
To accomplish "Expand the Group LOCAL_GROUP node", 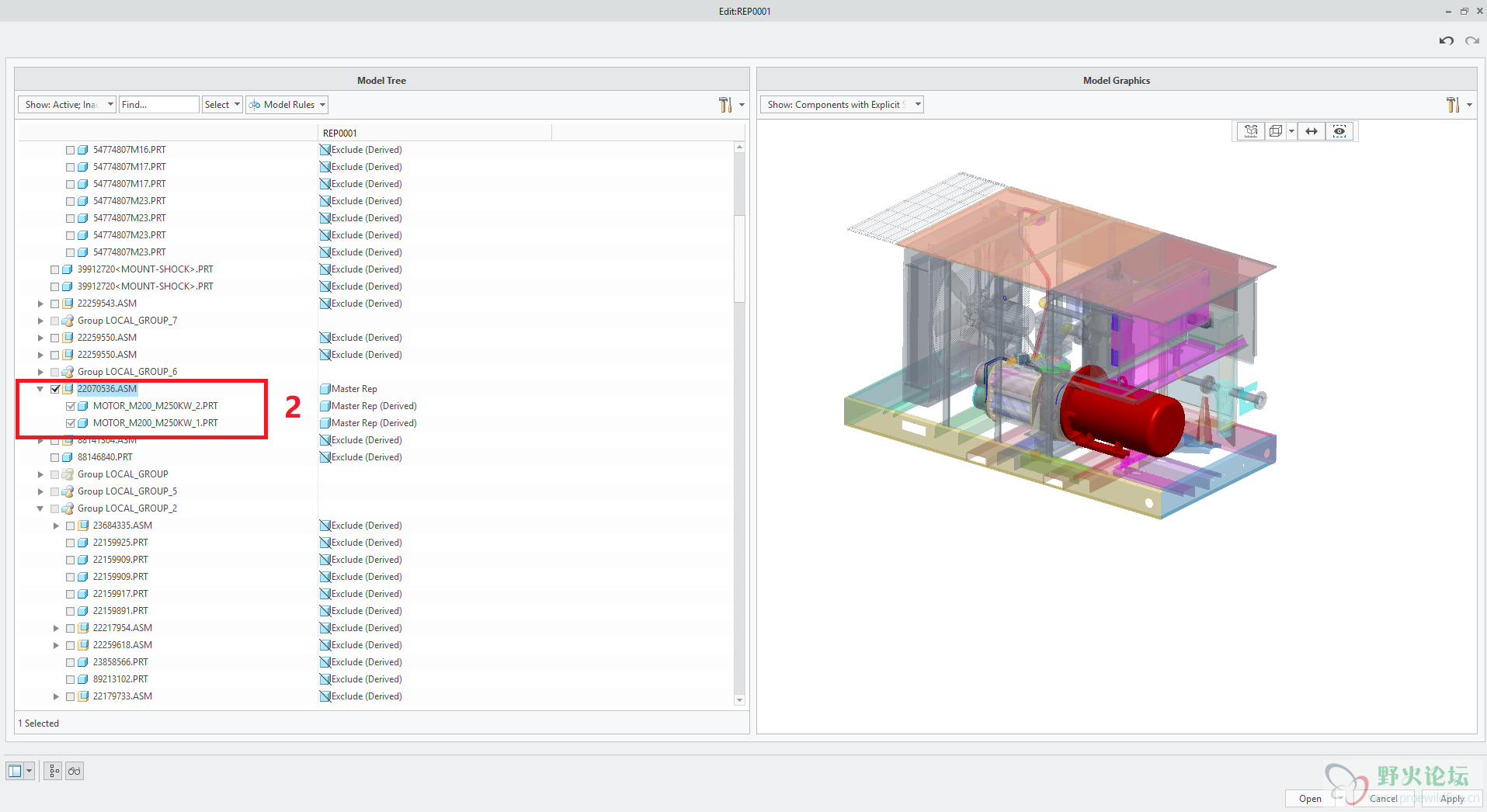I will click(x=40, y=474).
